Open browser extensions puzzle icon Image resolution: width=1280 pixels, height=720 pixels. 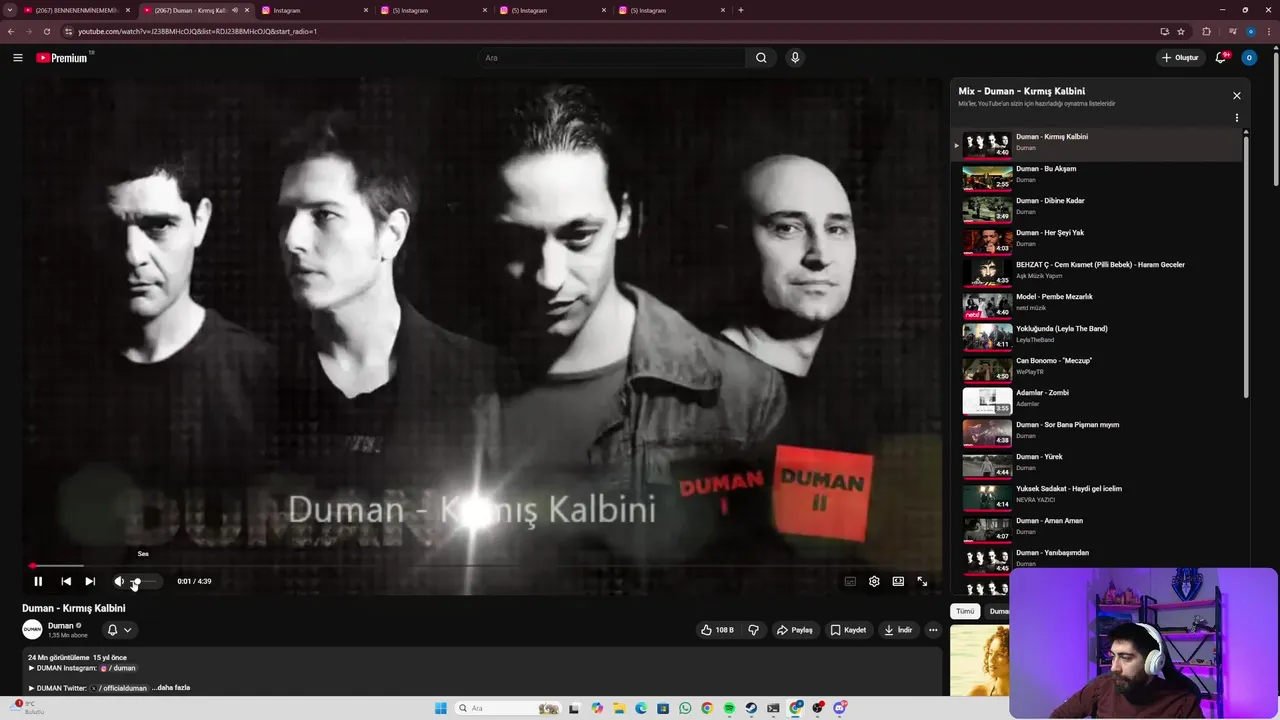click(1206, 31)
